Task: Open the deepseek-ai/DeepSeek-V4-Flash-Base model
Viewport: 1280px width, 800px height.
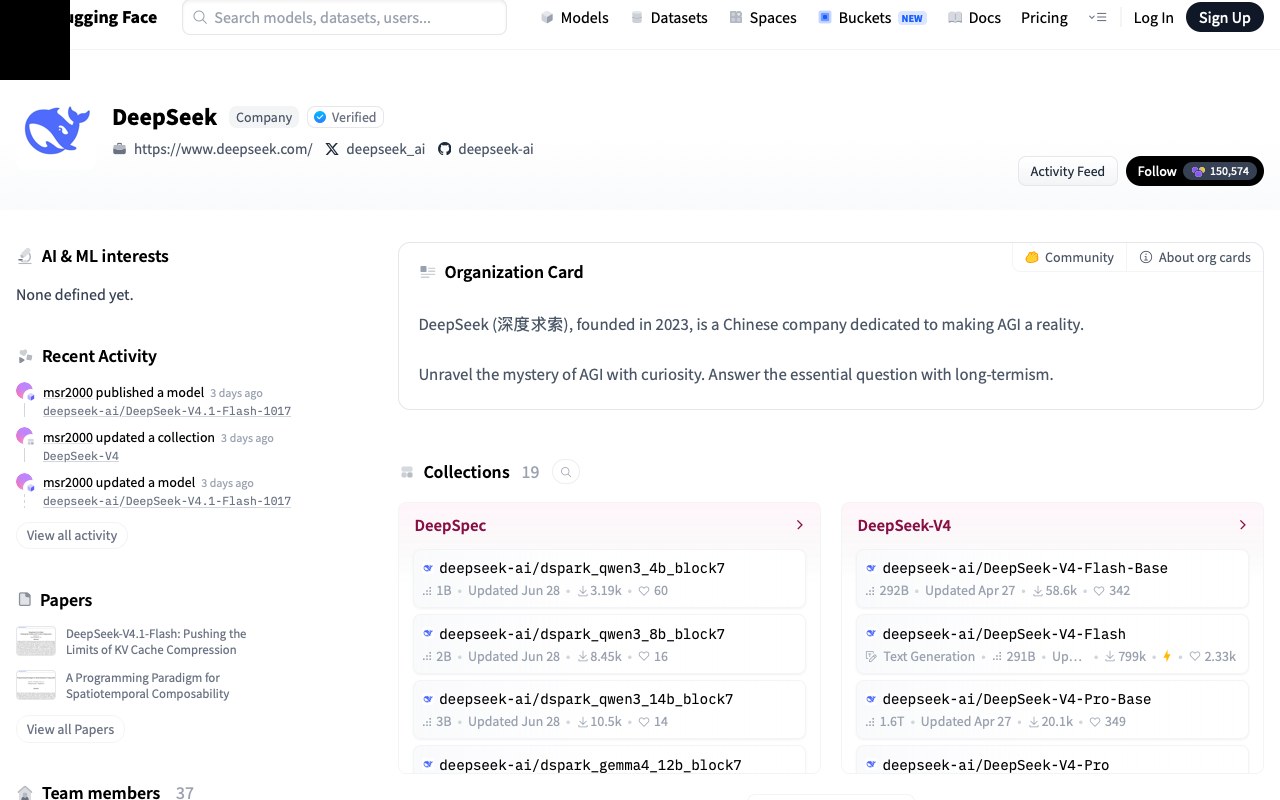Action: pos(1052,578)
